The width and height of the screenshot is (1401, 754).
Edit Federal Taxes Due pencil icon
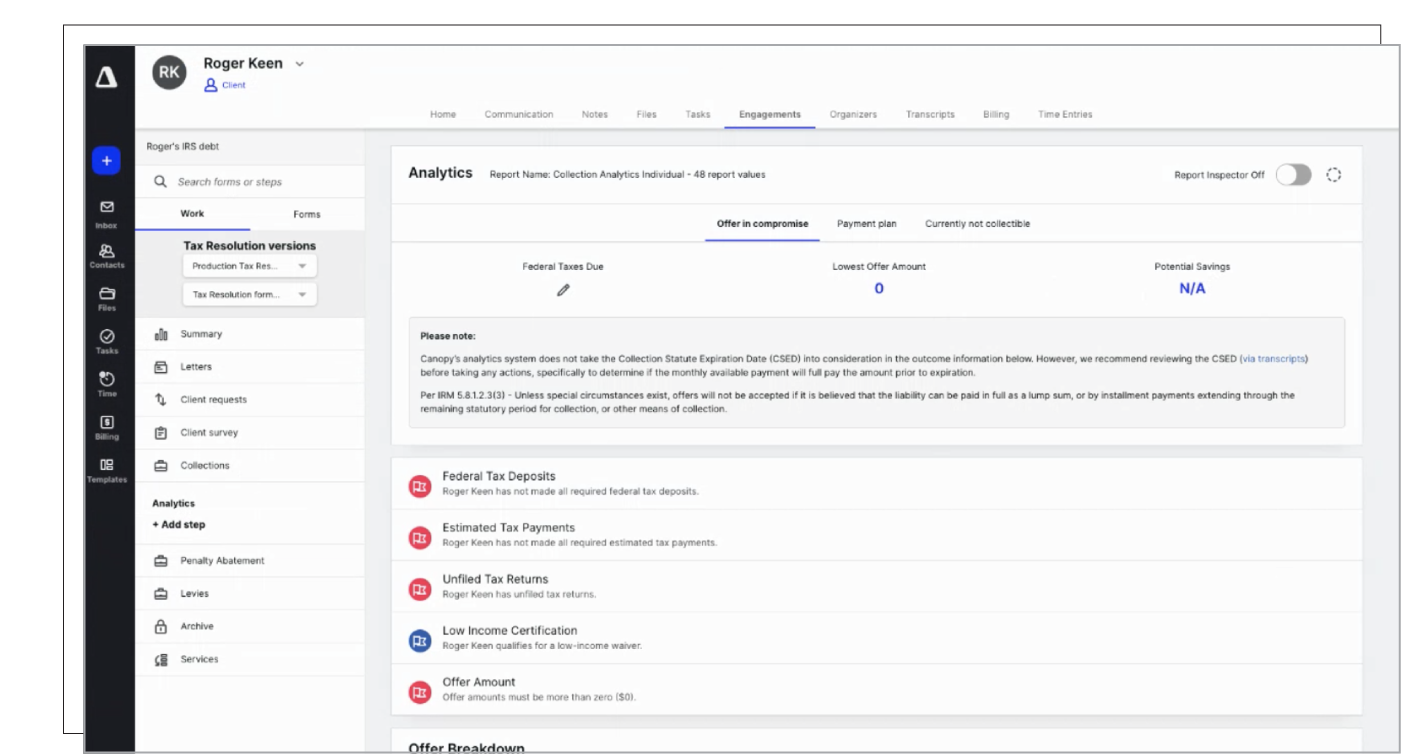click(563, 289)
